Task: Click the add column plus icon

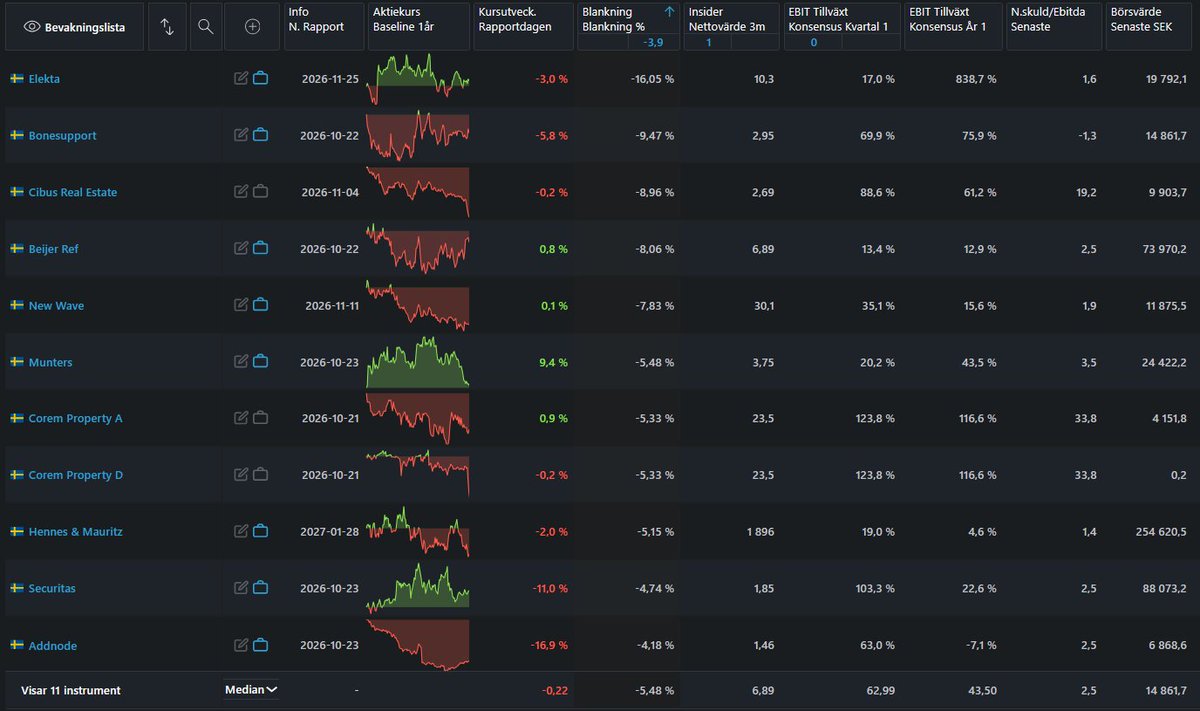Action: point(252,27)
